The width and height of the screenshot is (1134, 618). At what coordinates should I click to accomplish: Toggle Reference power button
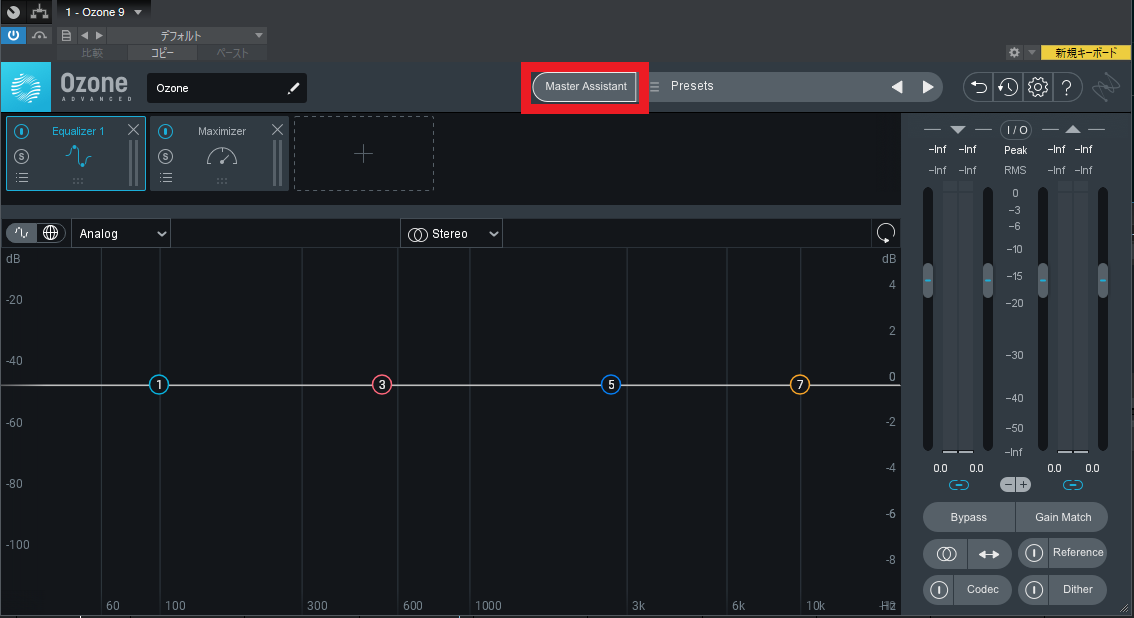click(1034, 553)
